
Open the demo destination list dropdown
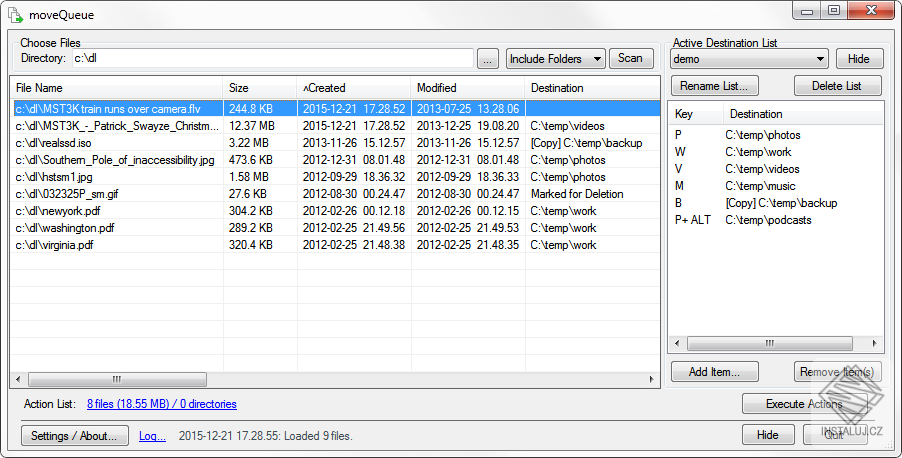tap(749, 59)
